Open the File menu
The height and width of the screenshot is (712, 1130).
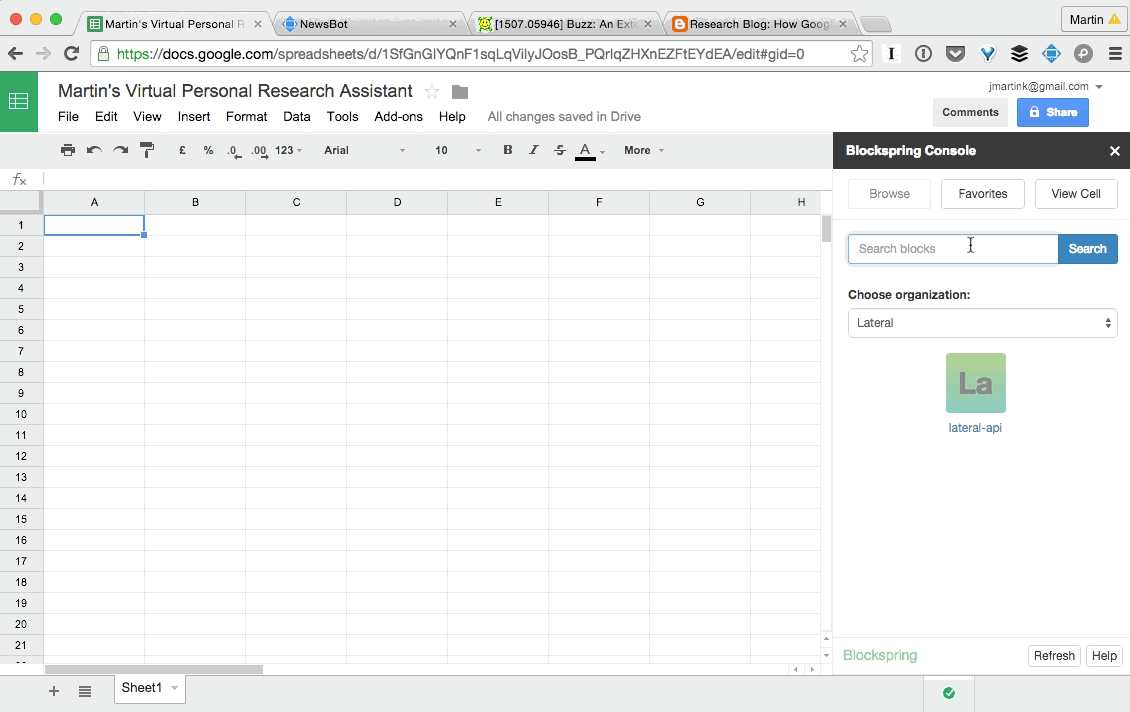[x=68, y=117]
